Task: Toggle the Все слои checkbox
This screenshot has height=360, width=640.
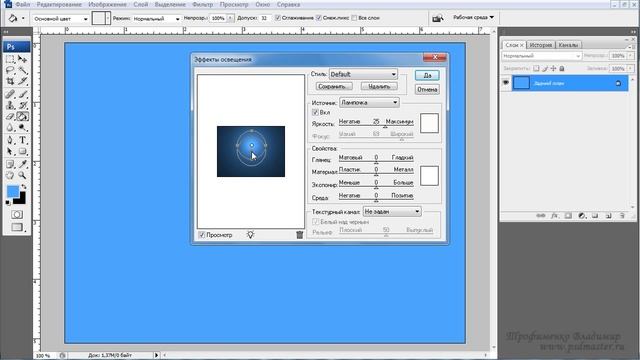Action: point(354,18)
